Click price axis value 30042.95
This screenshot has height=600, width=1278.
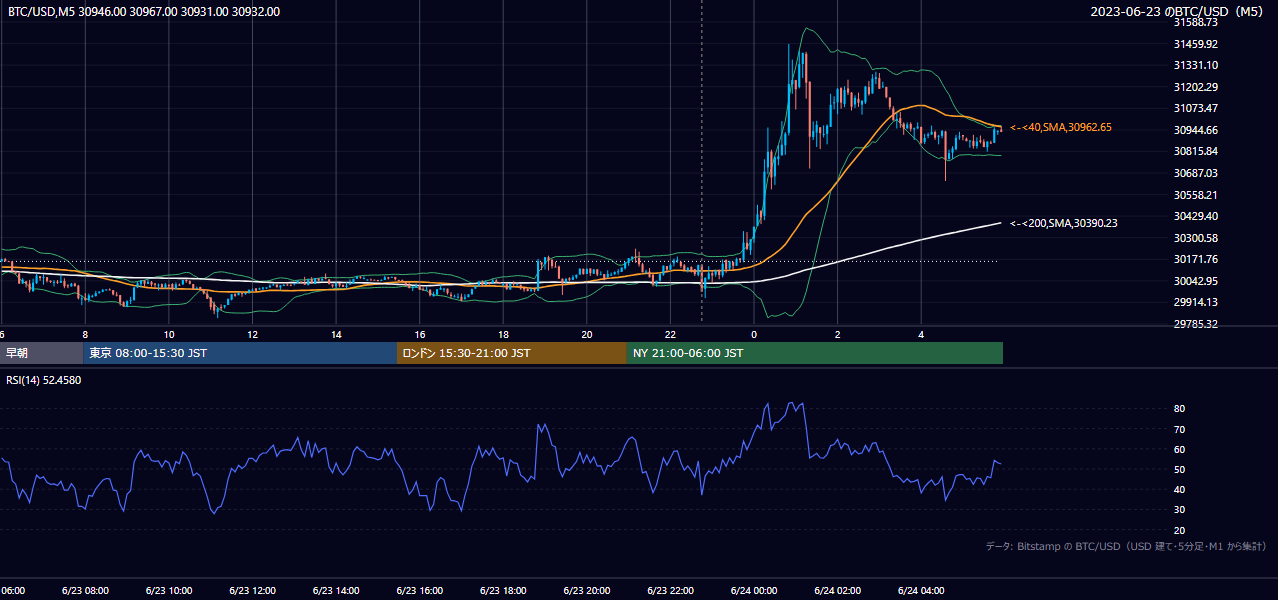pos(1195,281)
